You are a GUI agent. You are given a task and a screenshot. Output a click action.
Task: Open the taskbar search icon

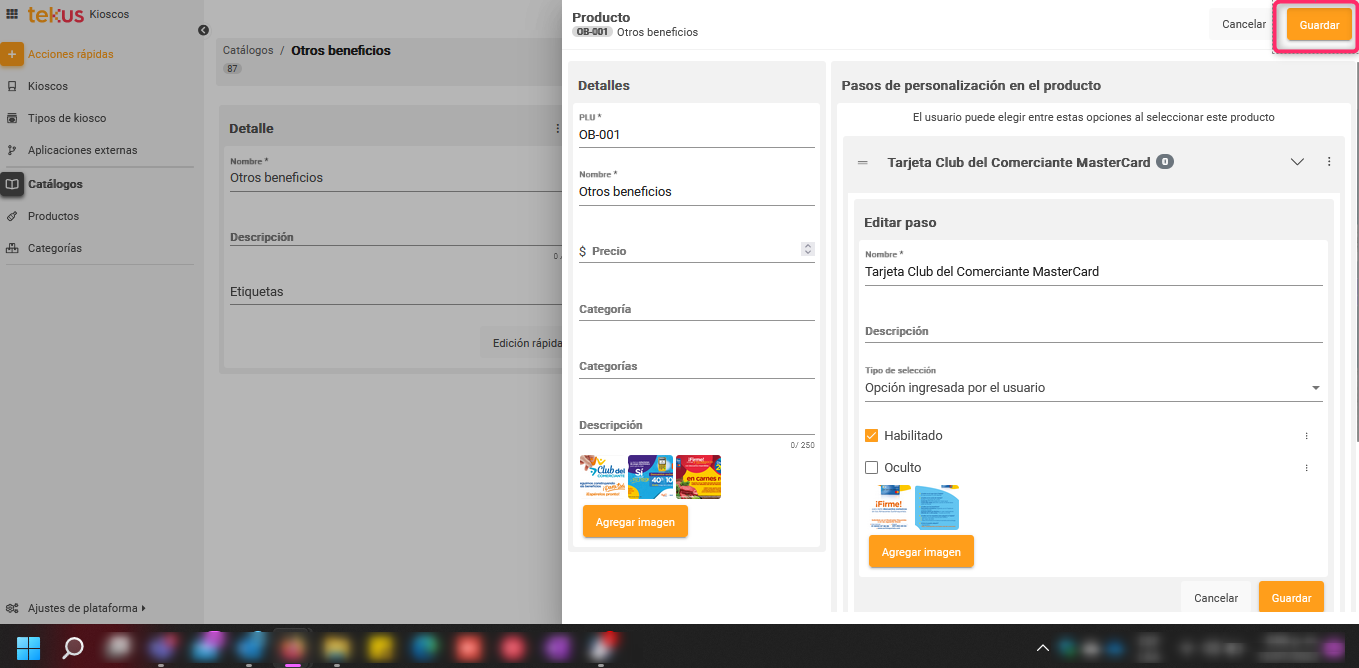point(73,648)
